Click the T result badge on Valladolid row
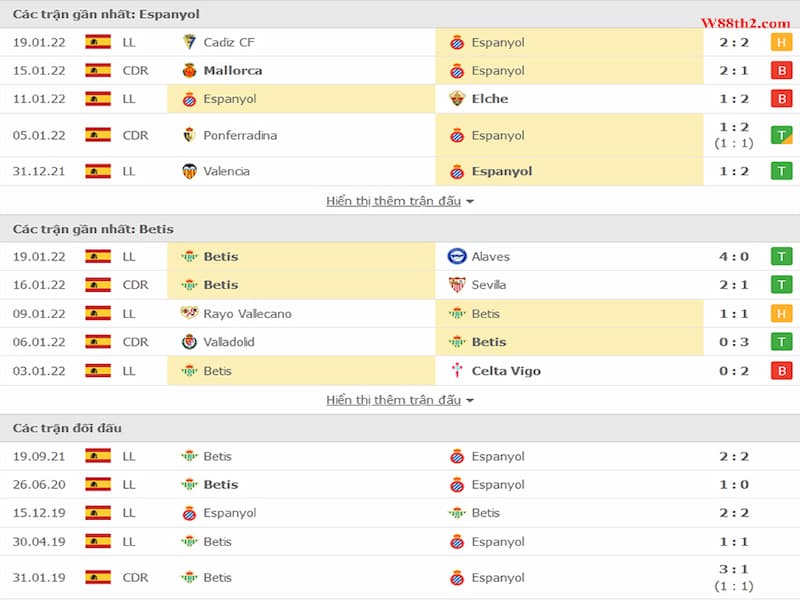The image size is (800, 600). coord(781,342)
